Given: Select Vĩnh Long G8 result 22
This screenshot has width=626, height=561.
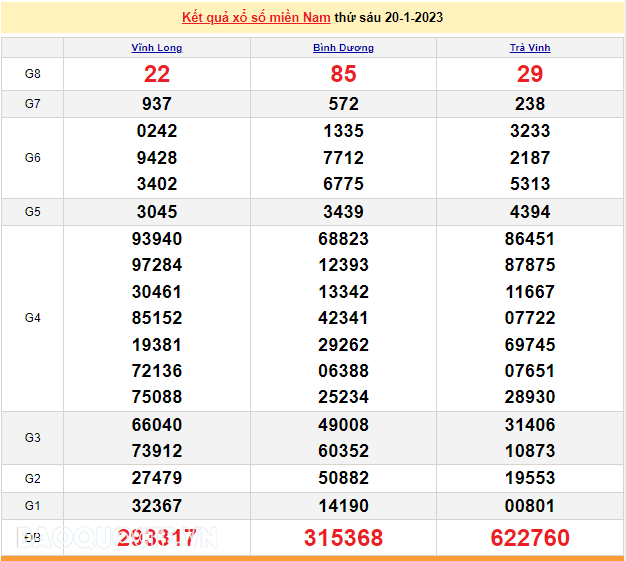Looking at the screenshot, I should coord(157,74).
